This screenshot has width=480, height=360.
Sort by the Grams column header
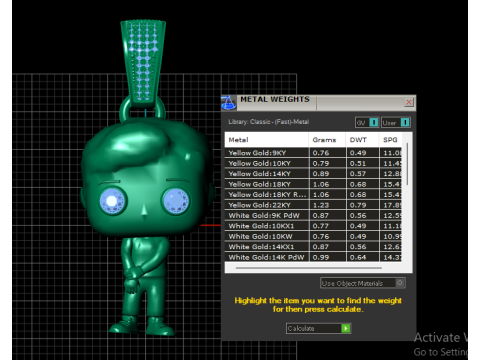pos(327,140)
